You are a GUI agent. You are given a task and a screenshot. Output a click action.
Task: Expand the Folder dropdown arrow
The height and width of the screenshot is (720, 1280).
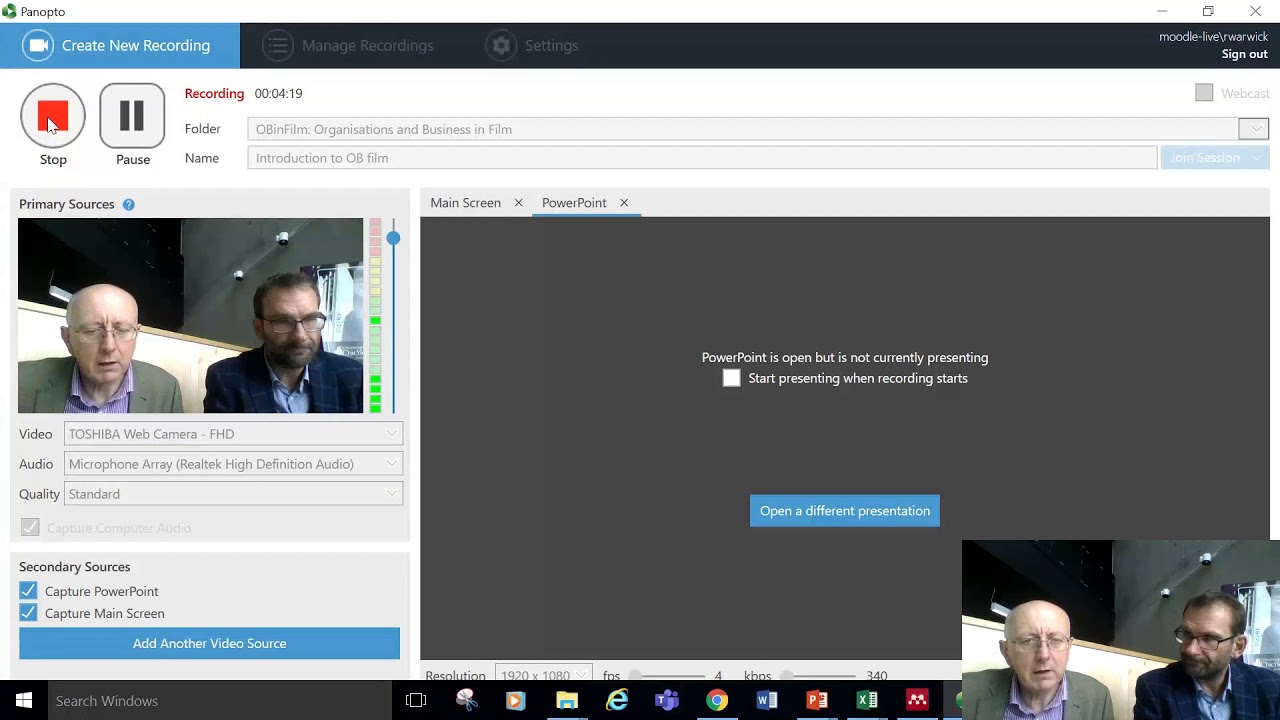(x=1254, y=129)
